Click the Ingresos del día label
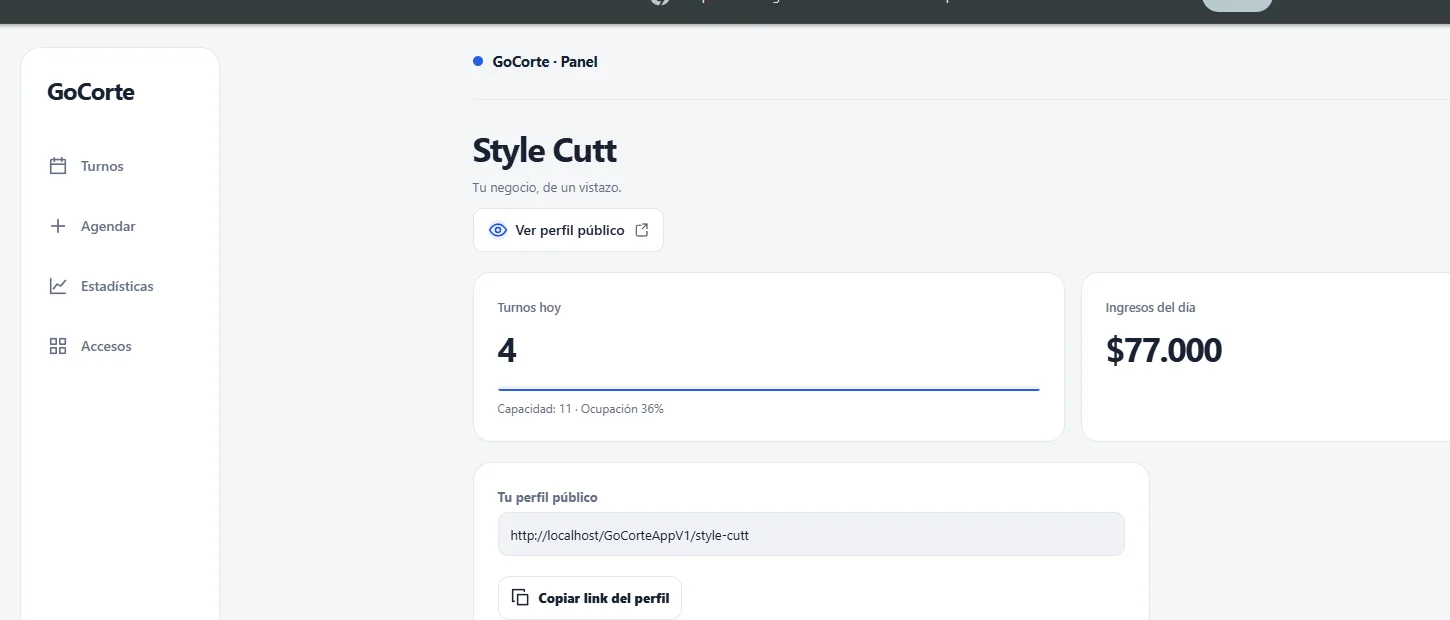The height and width of the screenshot is (620, 1450). (1150, 308)
